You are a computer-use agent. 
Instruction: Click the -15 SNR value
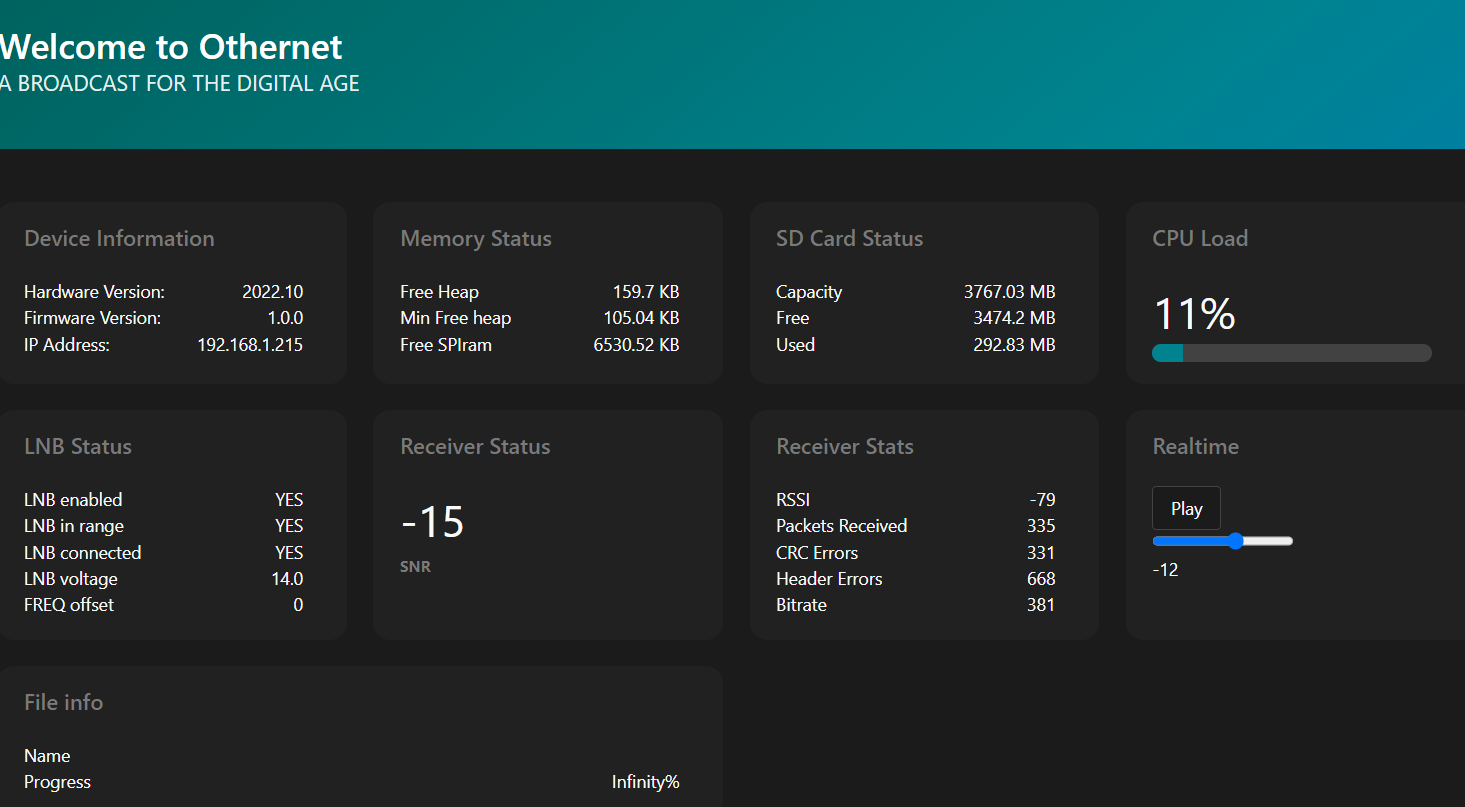433,523
